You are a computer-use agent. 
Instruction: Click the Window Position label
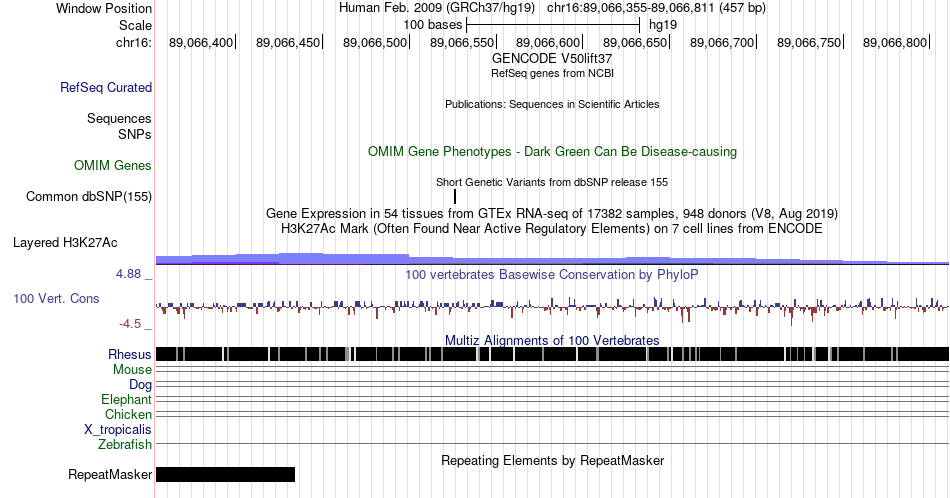coord(104,8)
